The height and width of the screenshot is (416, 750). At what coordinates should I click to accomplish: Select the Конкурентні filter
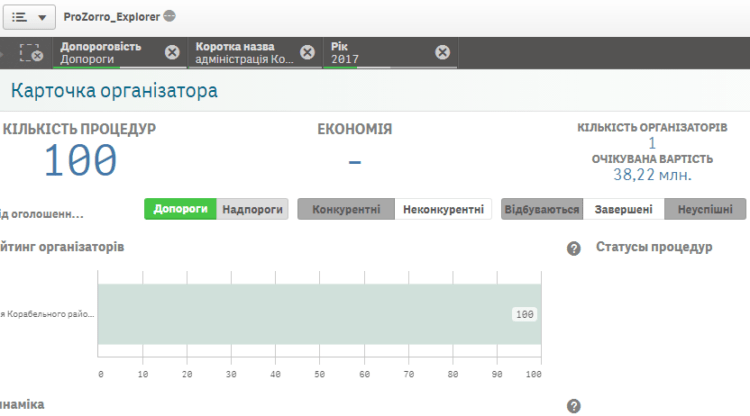(x=346, y=209)
